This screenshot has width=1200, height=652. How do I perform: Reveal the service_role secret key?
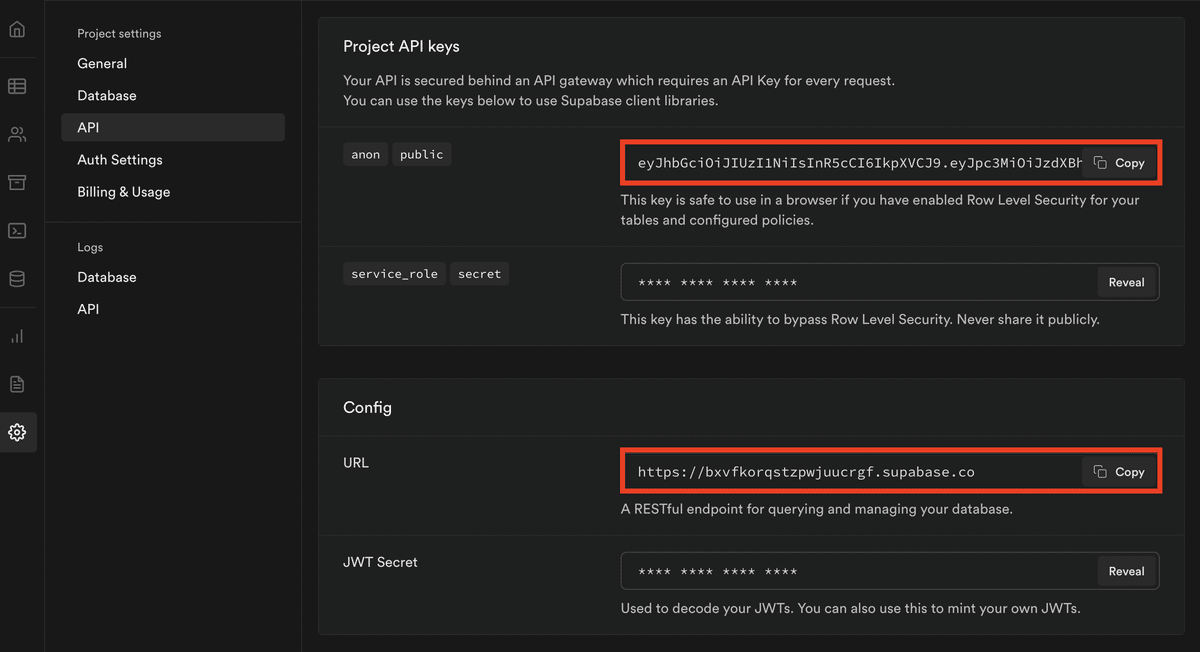tap(1126, 283)
